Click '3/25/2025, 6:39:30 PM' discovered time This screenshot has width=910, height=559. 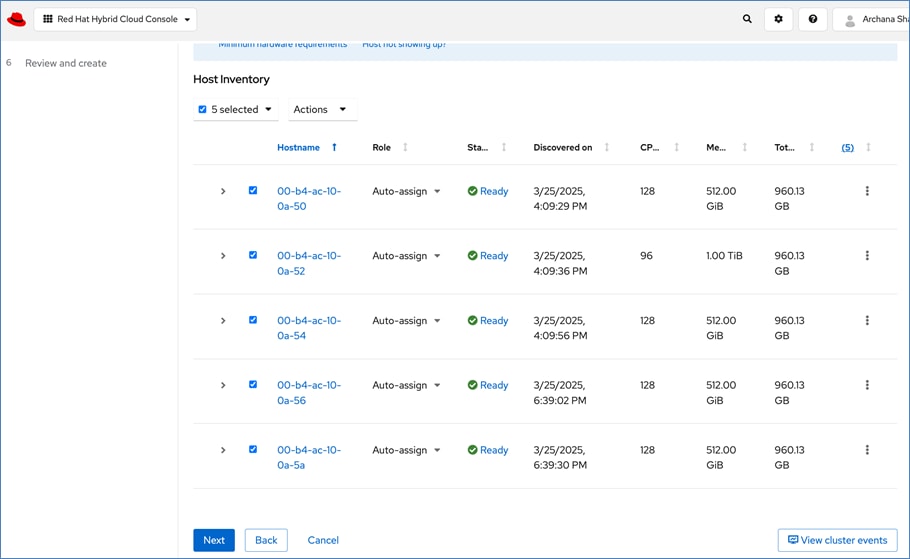click(560, 457)
